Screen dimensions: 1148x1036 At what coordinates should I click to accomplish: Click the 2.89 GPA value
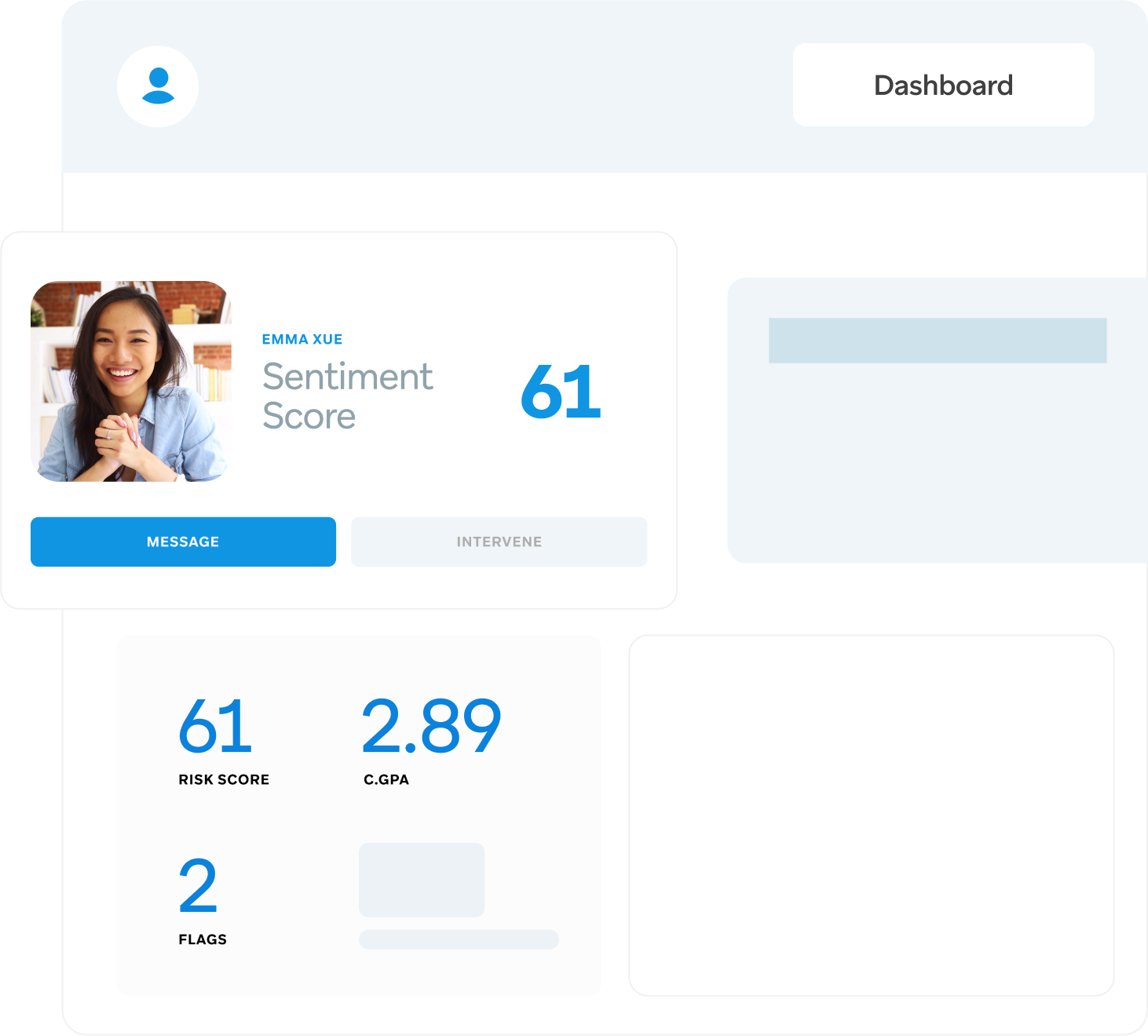(x=431, y=726)
